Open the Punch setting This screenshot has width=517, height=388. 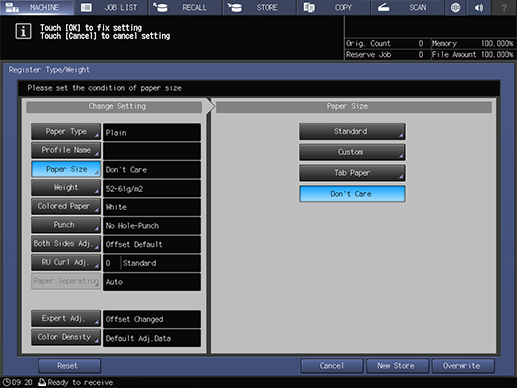point(66,225)
